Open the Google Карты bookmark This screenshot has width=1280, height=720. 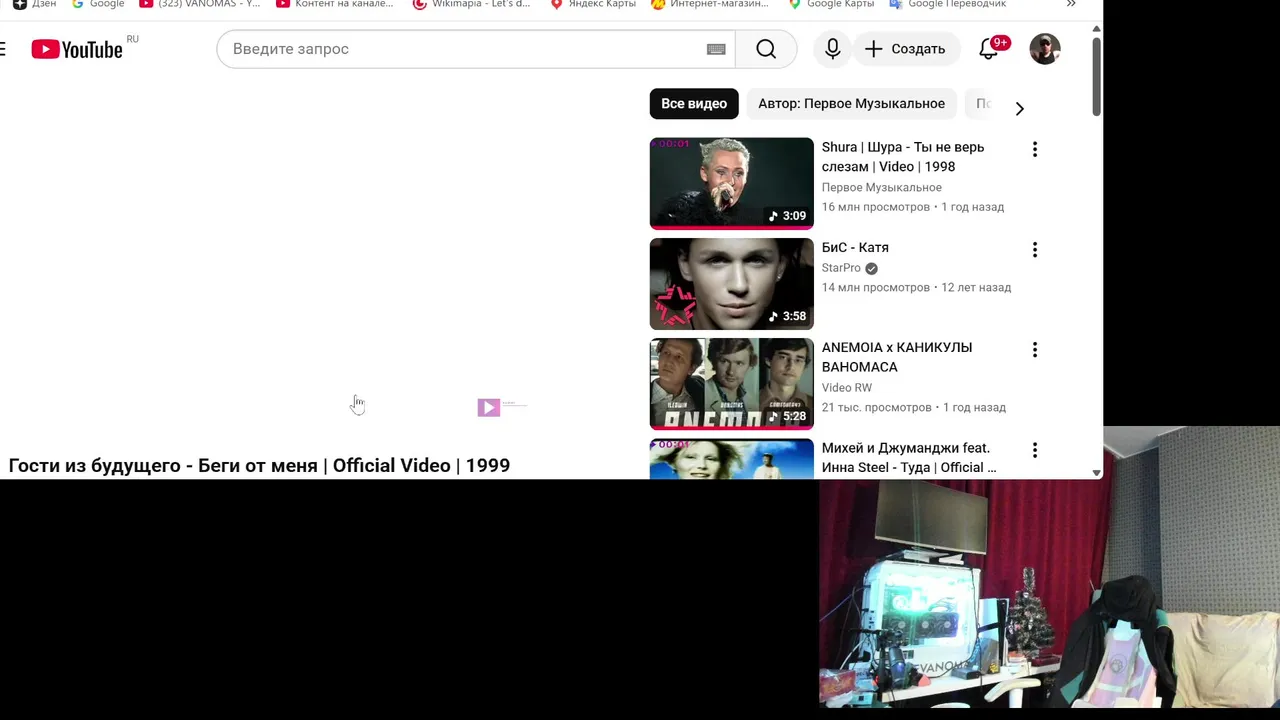(x=831, y=4)
